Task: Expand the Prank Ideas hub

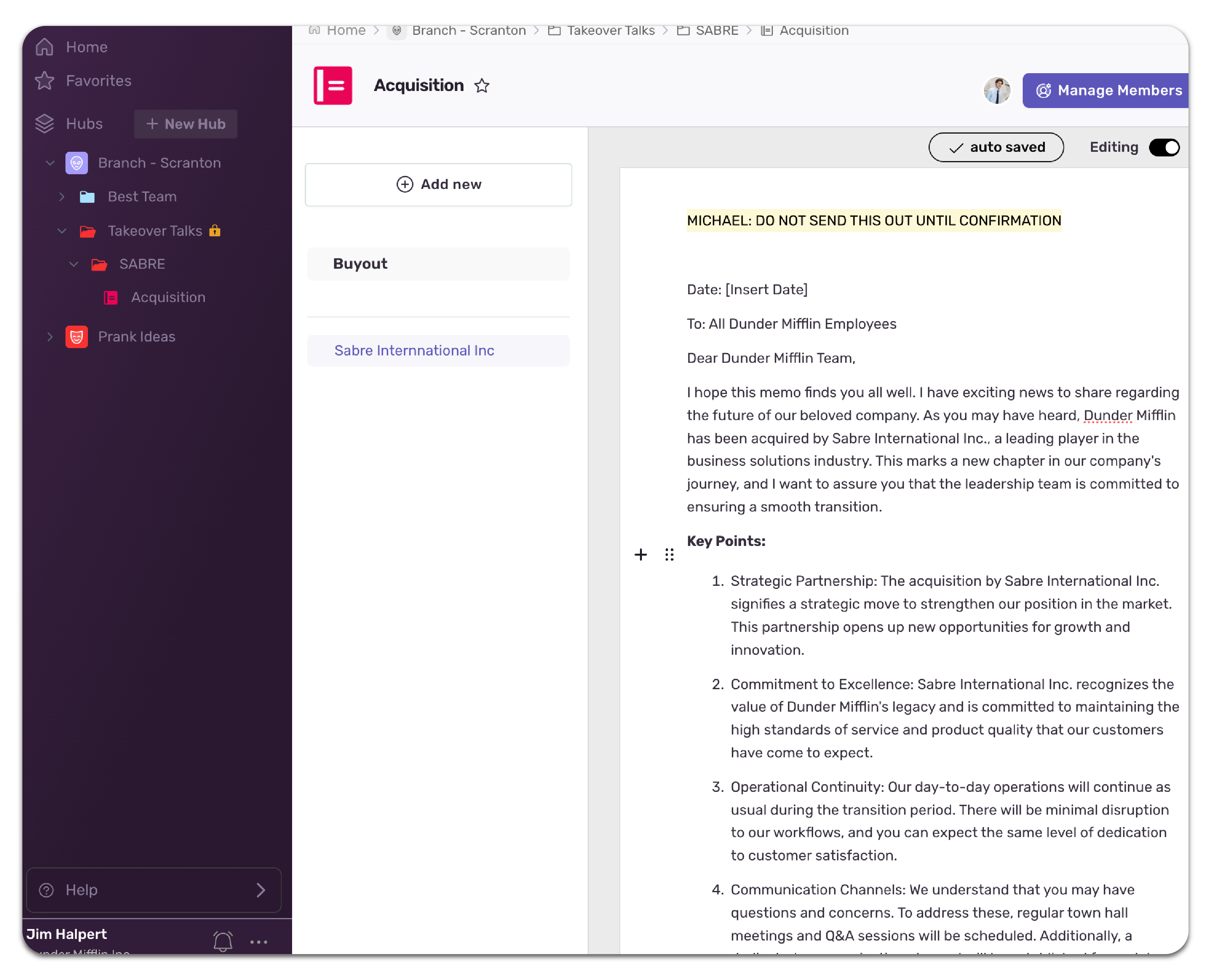Action: tap(50, 337)
